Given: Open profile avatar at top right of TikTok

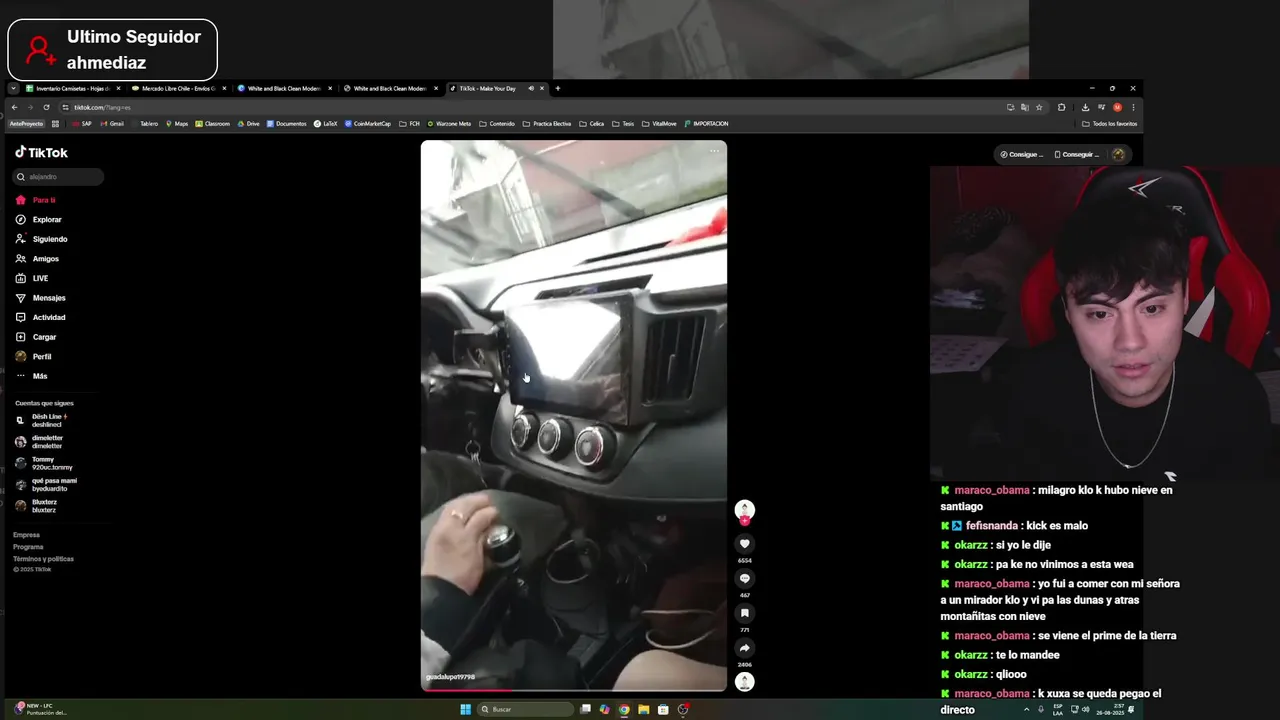Looking at the screenshot, I should [1118, 154].
